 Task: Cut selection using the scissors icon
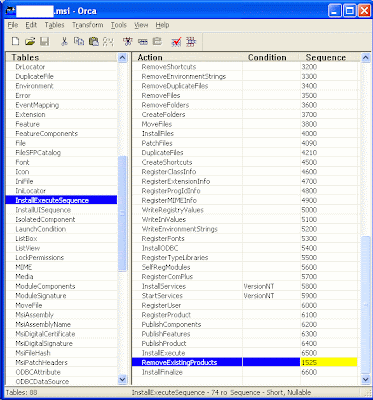(64, 41)
